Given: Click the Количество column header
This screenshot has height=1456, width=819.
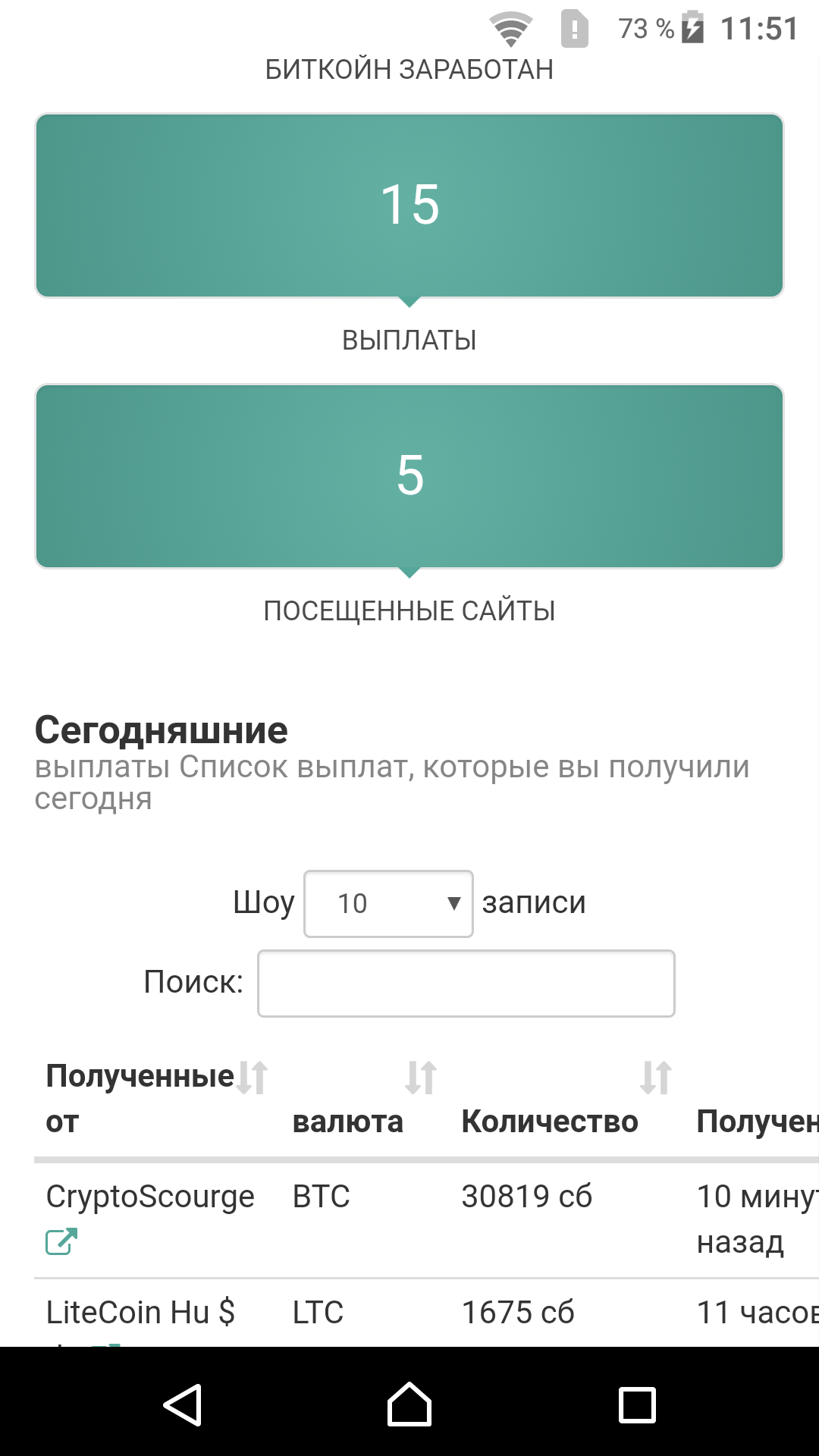Looking at the screenshot, I should coord(550,1122).
